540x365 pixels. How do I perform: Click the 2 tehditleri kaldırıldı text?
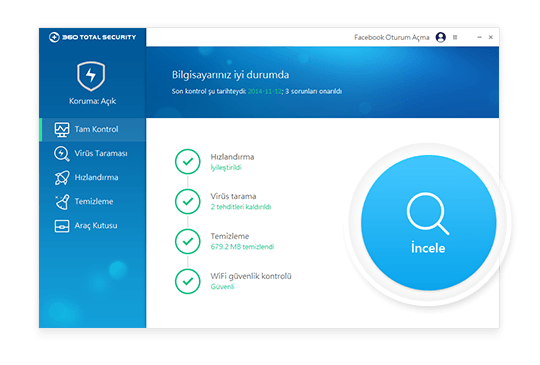click(241, 207)
